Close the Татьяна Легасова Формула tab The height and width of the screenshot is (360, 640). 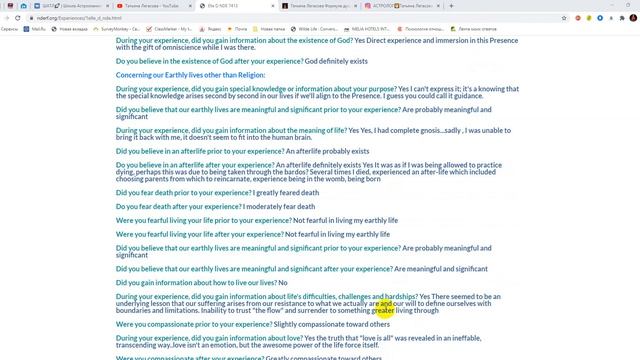(x=356, y=6)
